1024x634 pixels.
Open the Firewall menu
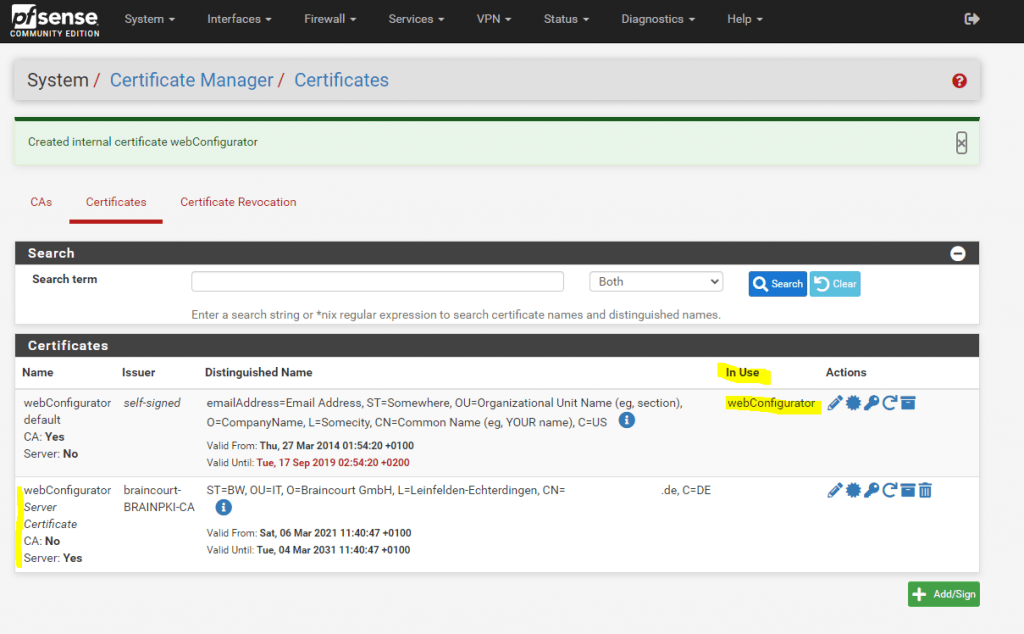click(330, 19)
